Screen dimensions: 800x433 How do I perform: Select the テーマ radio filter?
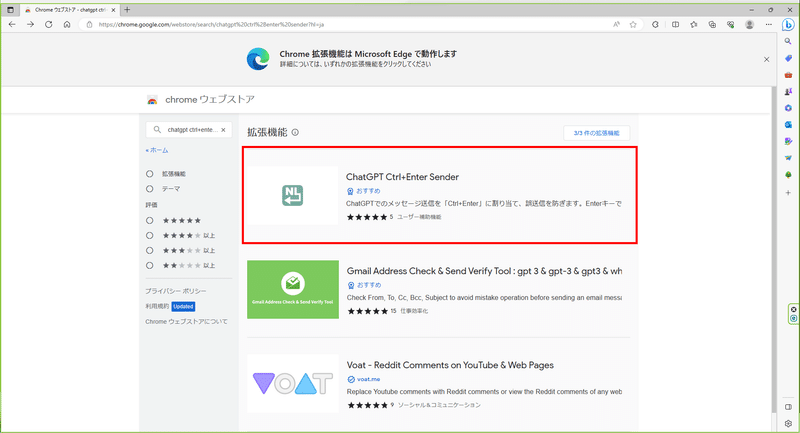pos(149,189)
